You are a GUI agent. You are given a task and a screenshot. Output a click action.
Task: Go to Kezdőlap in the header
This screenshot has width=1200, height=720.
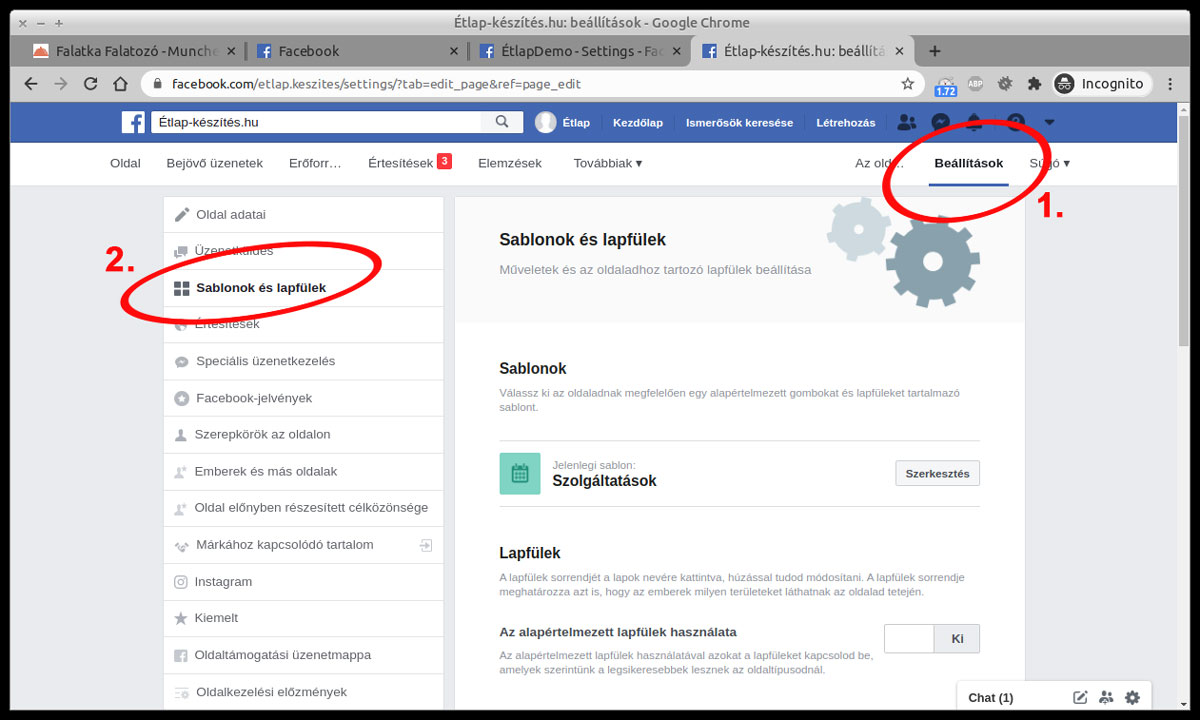(x=638, y=122)
